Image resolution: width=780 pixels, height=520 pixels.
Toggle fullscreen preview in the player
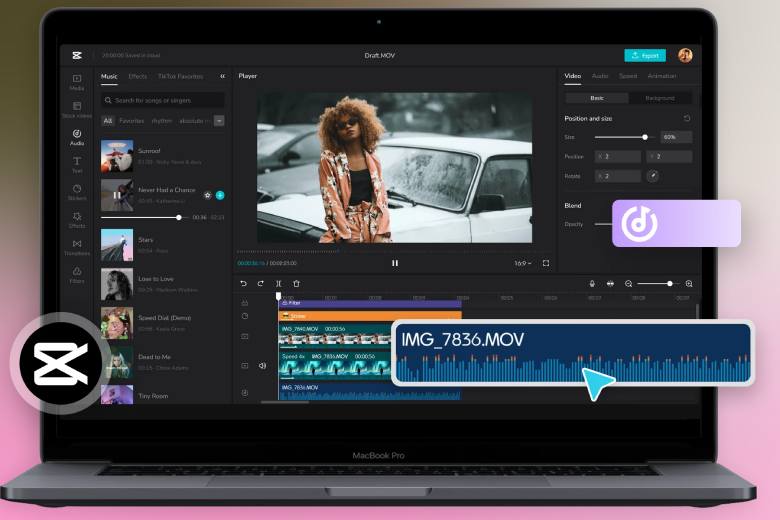pos(546,263)
